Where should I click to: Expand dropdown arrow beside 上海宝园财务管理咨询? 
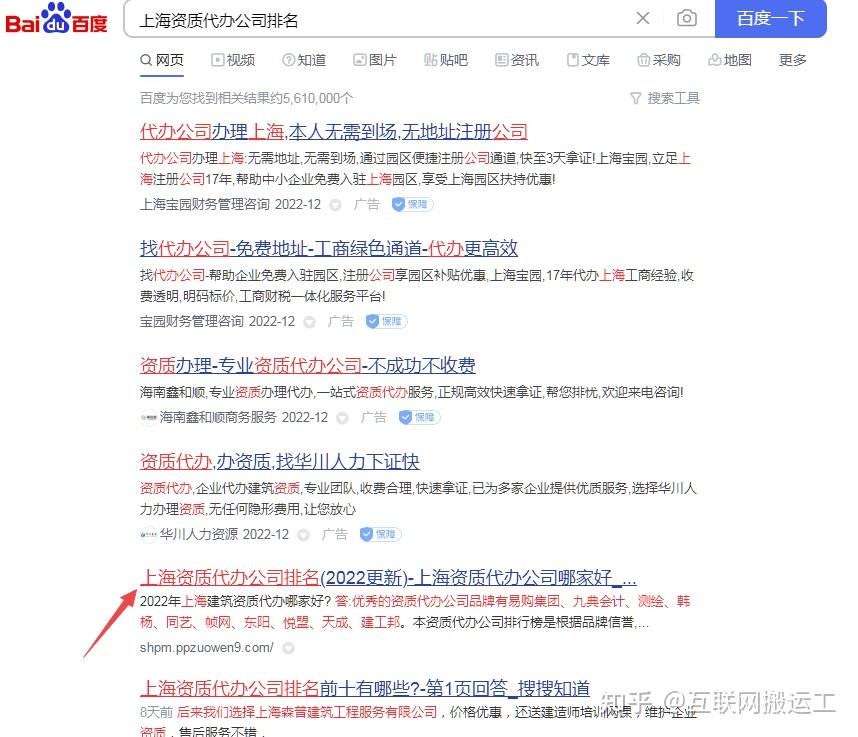(x=335, y=205)
